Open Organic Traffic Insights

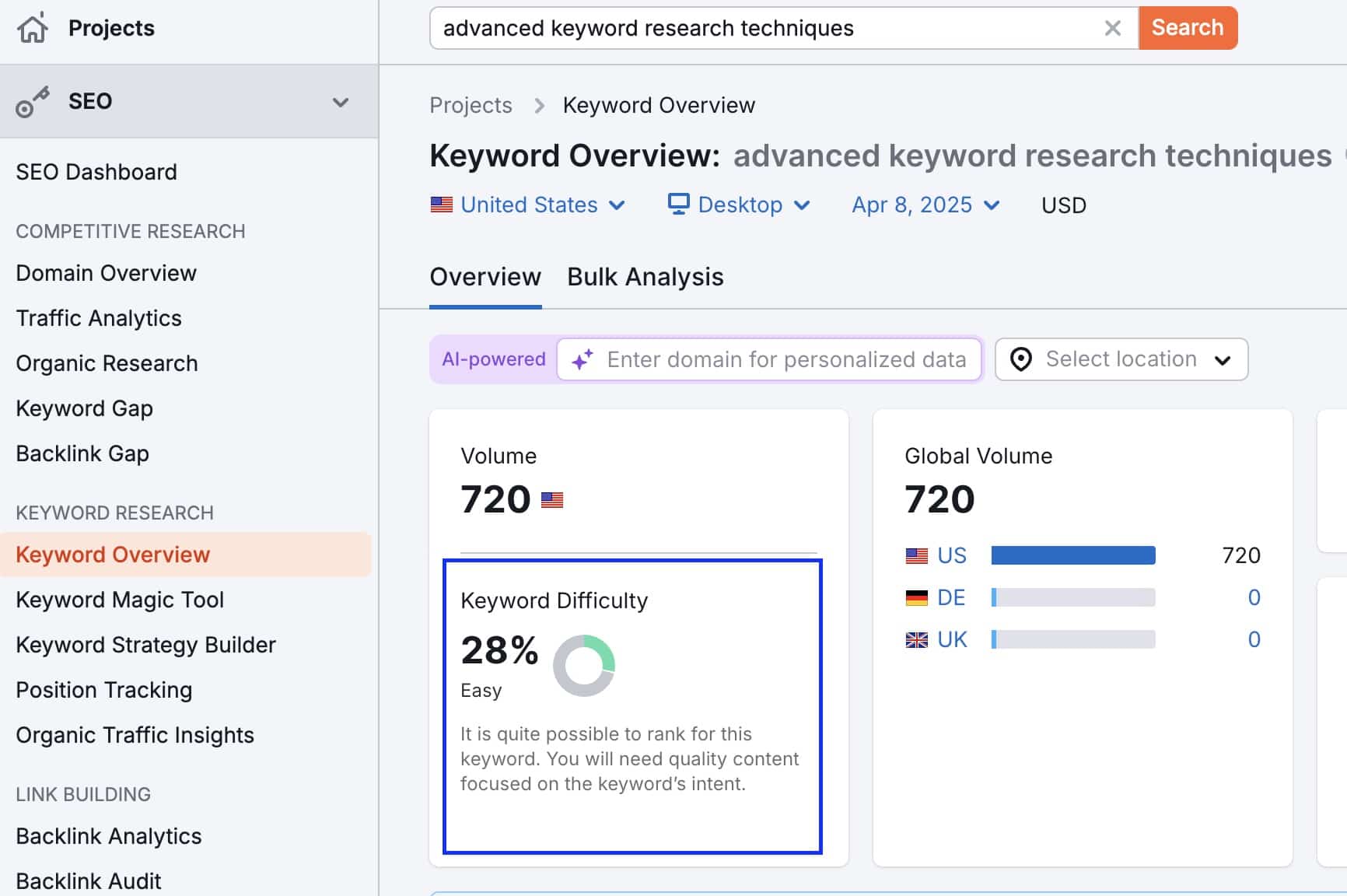[135, 735]
